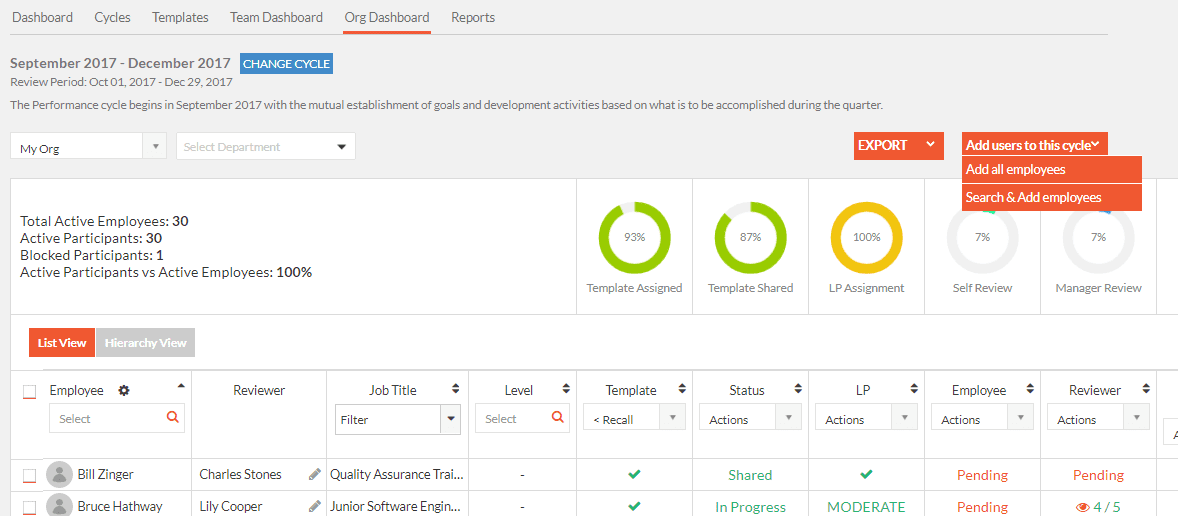This screenshot has width=1178, height=516.
Task: Switch to List View
Action: pos(62,342)
